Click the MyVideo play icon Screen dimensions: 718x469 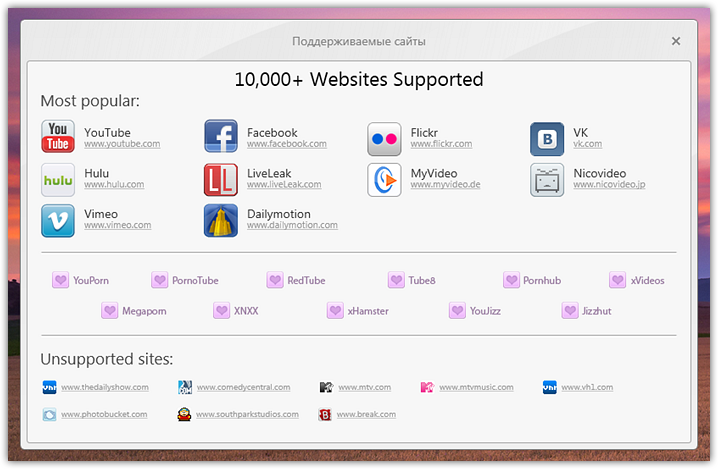coord(384,180)
